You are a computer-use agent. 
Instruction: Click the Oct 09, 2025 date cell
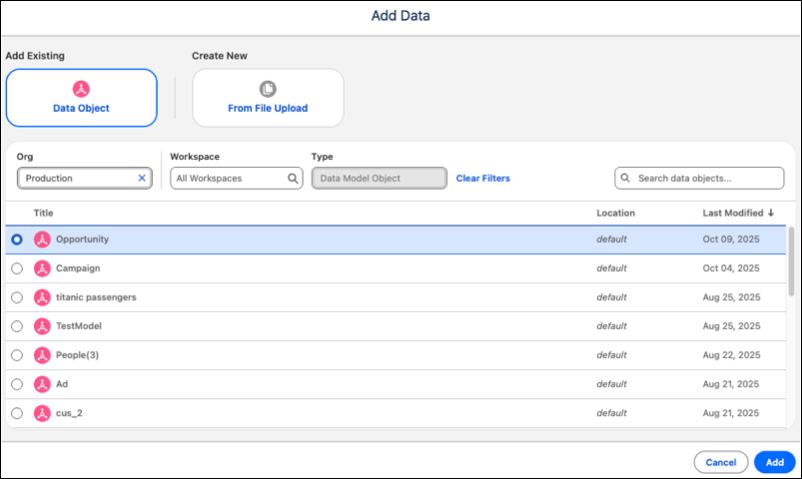[x=731, y=239]
